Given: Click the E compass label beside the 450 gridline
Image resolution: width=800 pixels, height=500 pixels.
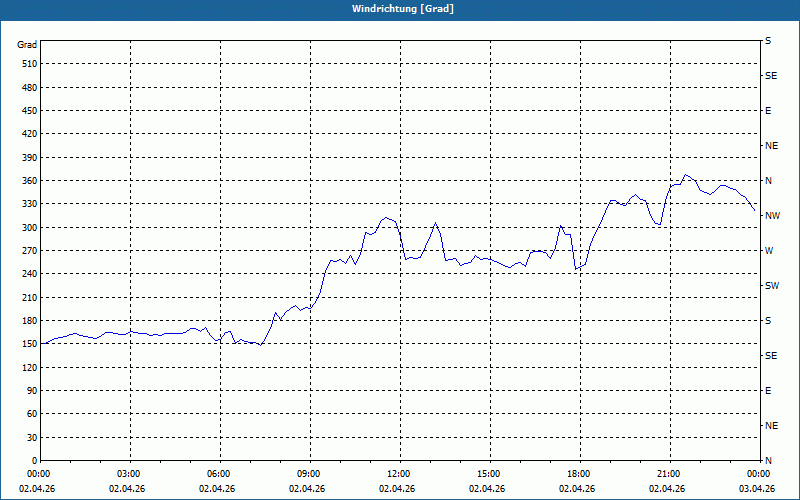Looking at the screenshot, I should pyautogui.click(x=768, y=111).
